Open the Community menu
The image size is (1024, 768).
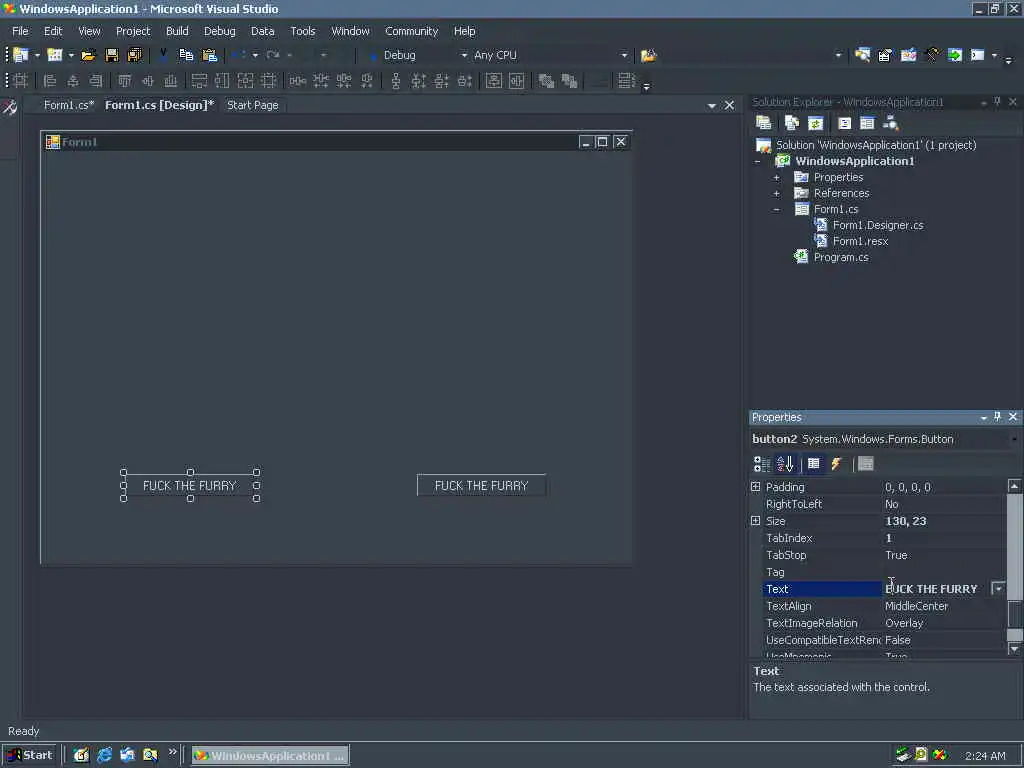pos(411,31)
